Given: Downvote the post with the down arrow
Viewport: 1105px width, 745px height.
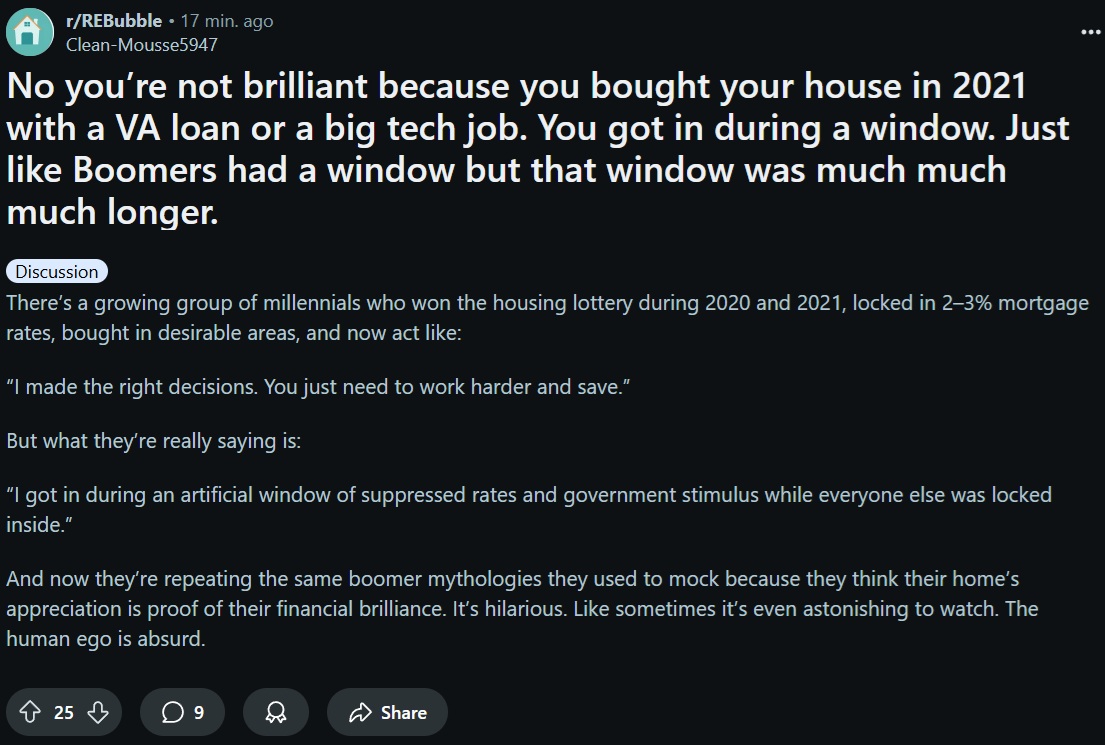Looking at the screenshot, I should (98, 712).
